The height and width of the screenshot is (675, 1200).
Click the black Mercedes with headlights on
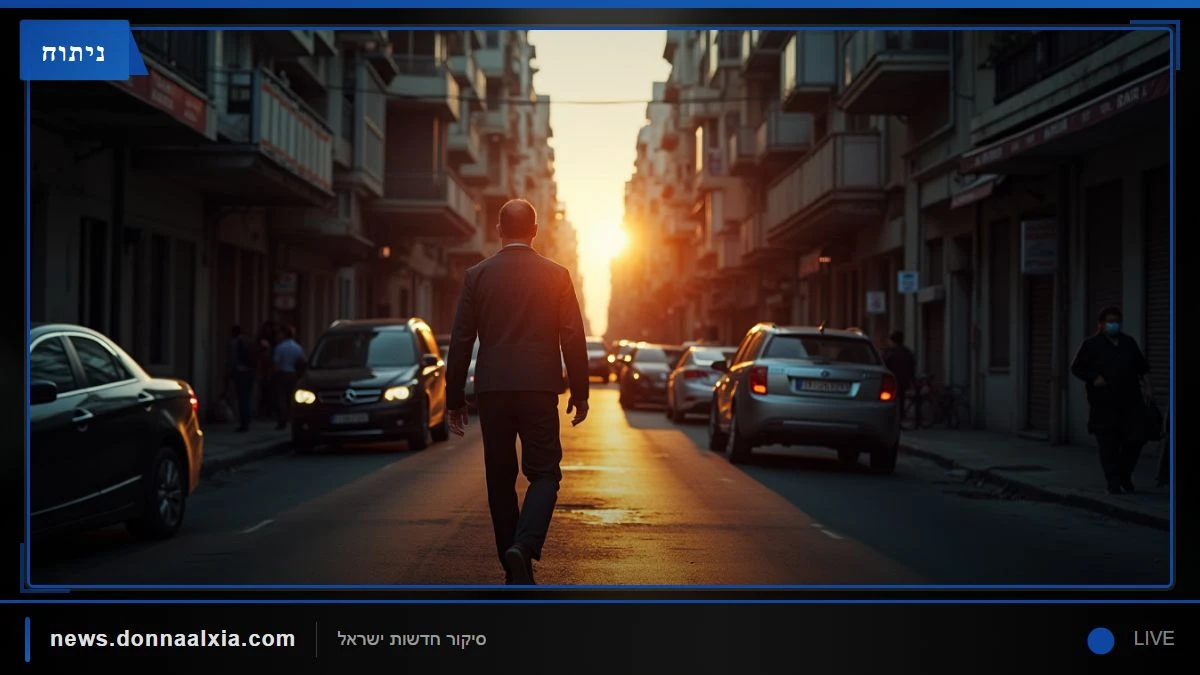(370, 382)
